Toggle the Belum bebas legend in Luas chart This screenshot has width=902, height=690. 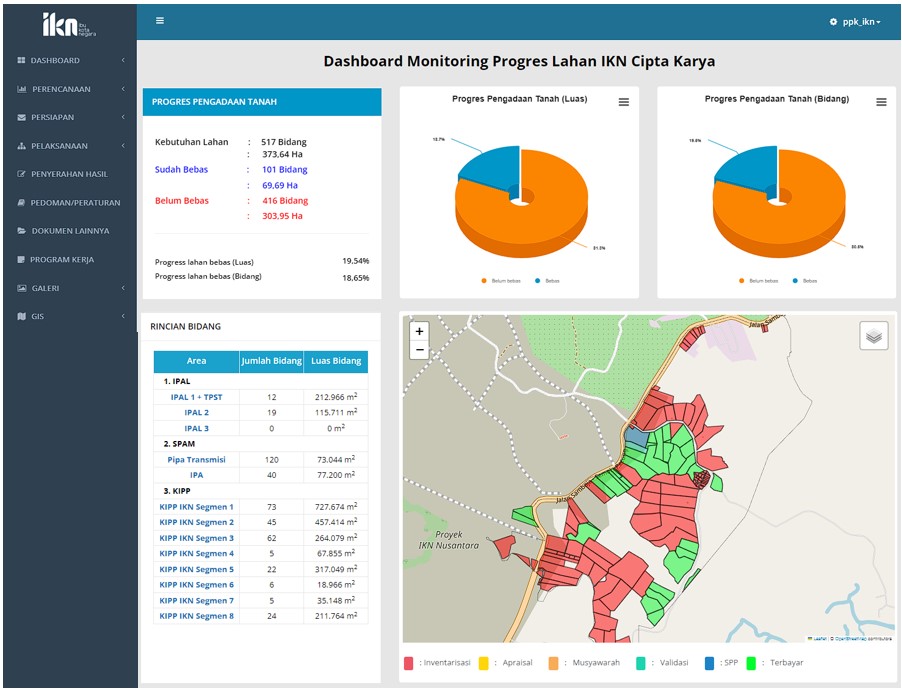tap(504, 281)
